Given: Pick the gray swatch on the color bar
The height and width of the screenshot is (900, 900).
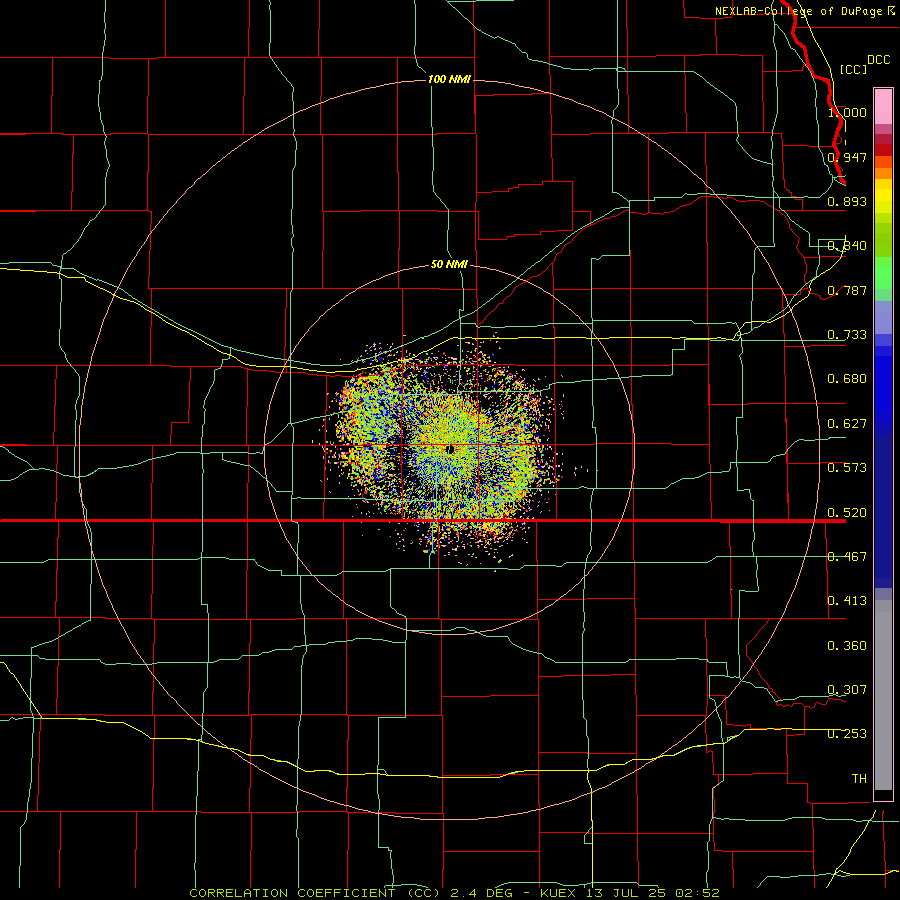Looking at the screenshot, I should point(883,695).
